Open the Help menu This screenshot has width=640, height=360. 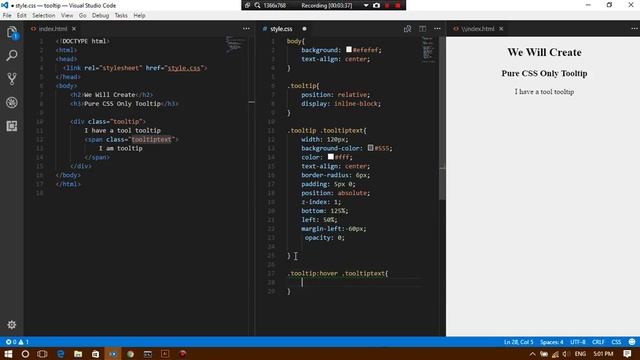click(x=139, y=16)
